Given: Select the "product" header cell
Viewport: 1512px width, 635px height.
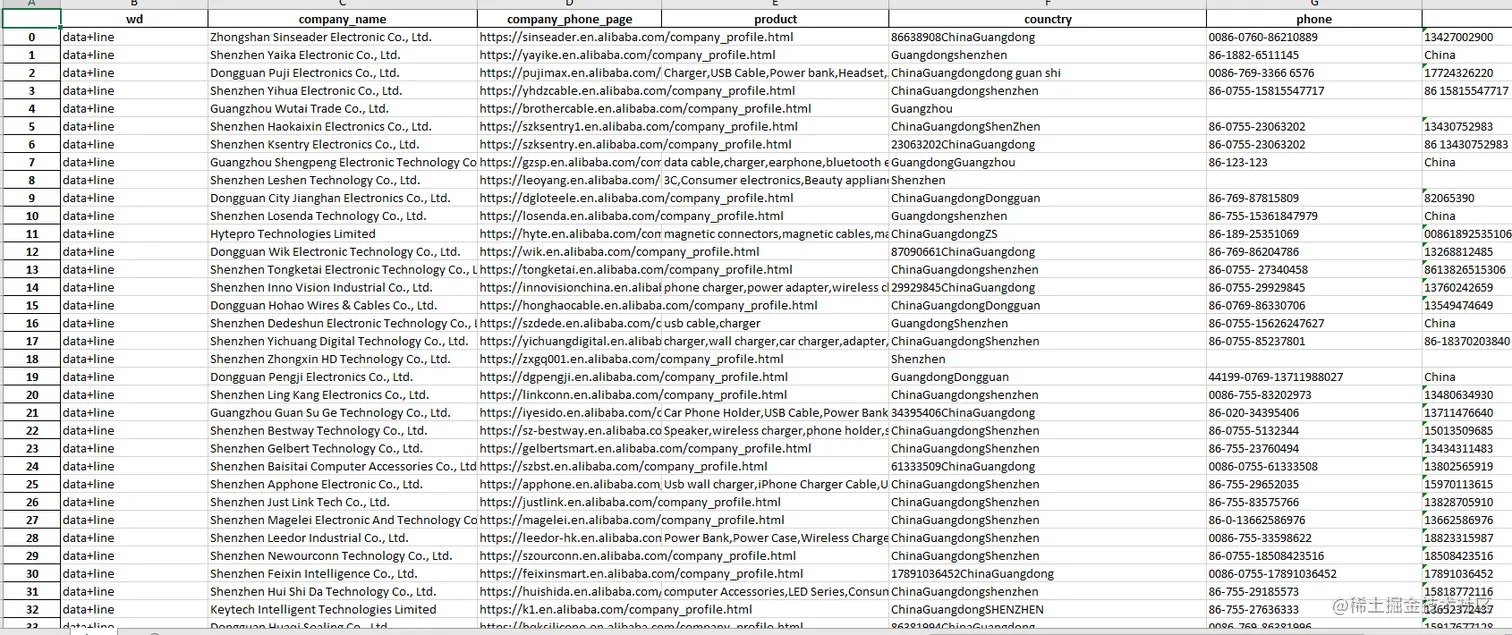Looking at the screenshot, I should [x=775, y=19].
